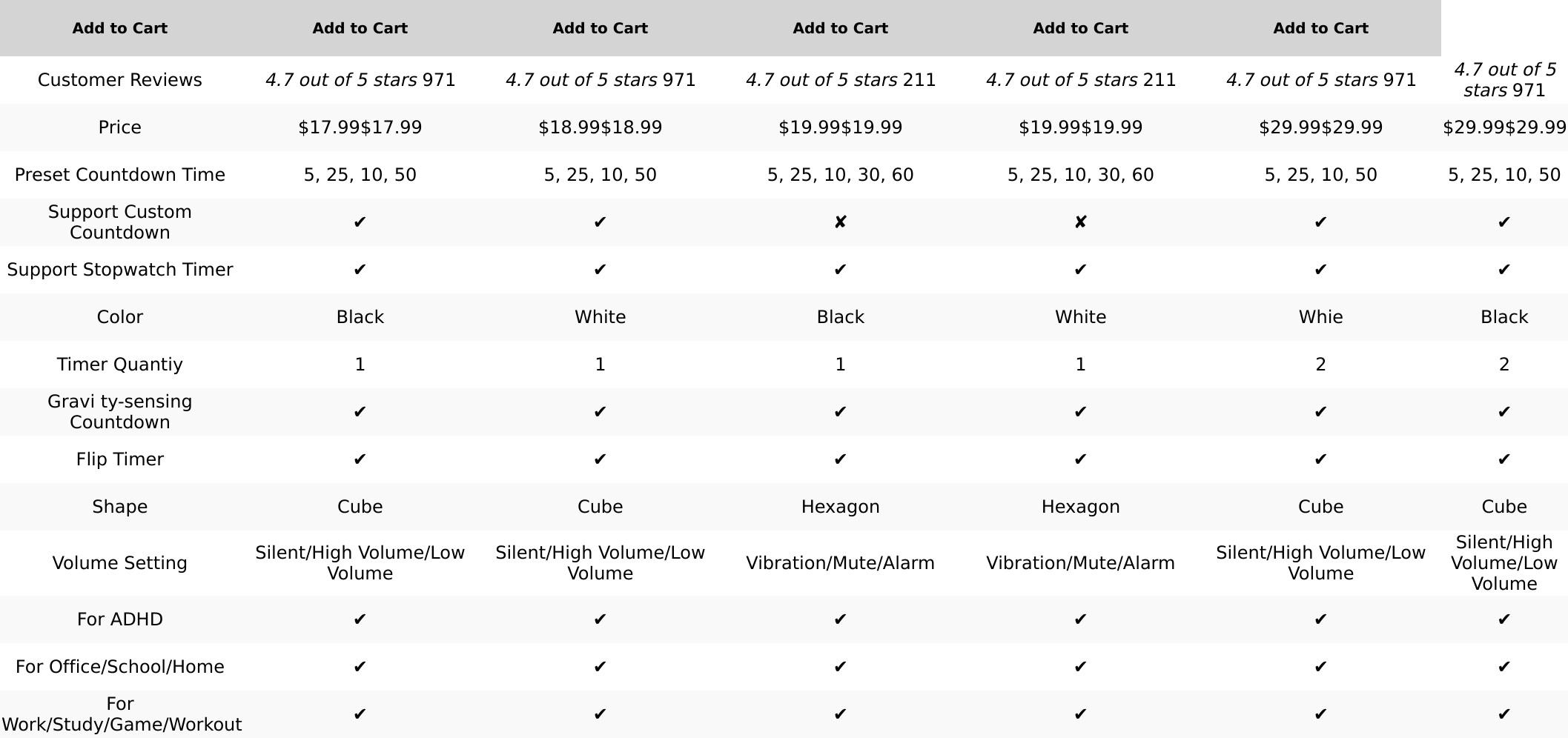Add the white hexagon timer to cart
The height and width of the screenshot is (738, 1568).
coord(840,28)
